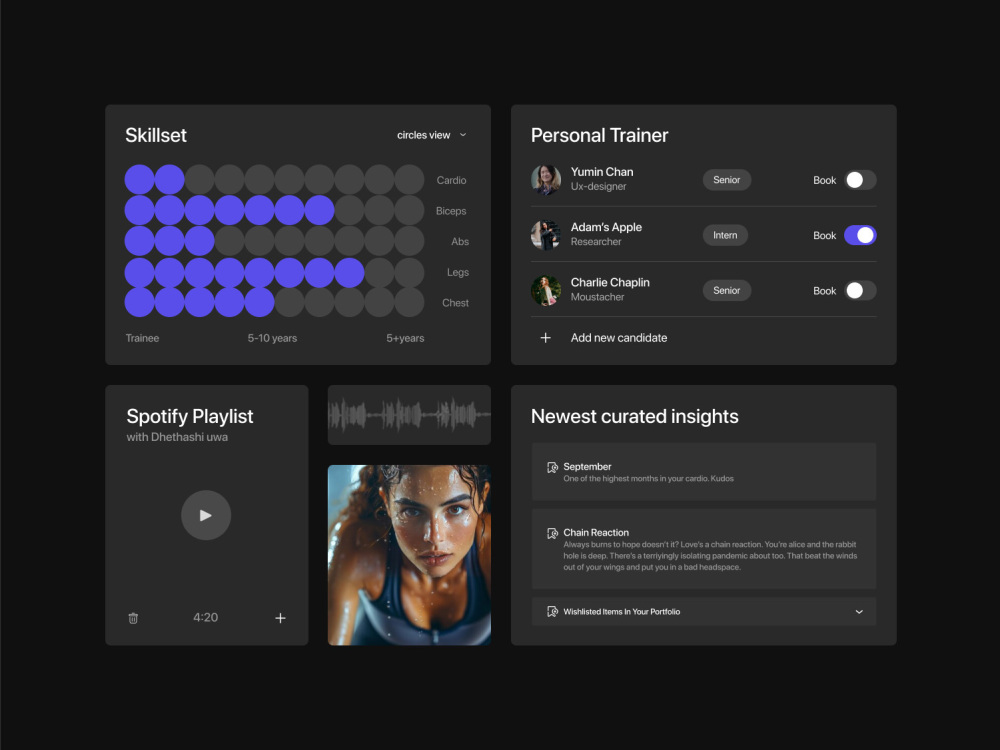Image resolution: width=1000 pixels, height=750 pixels.
Task: Open Adam's Apple avatar
Action: coord(546,235)
